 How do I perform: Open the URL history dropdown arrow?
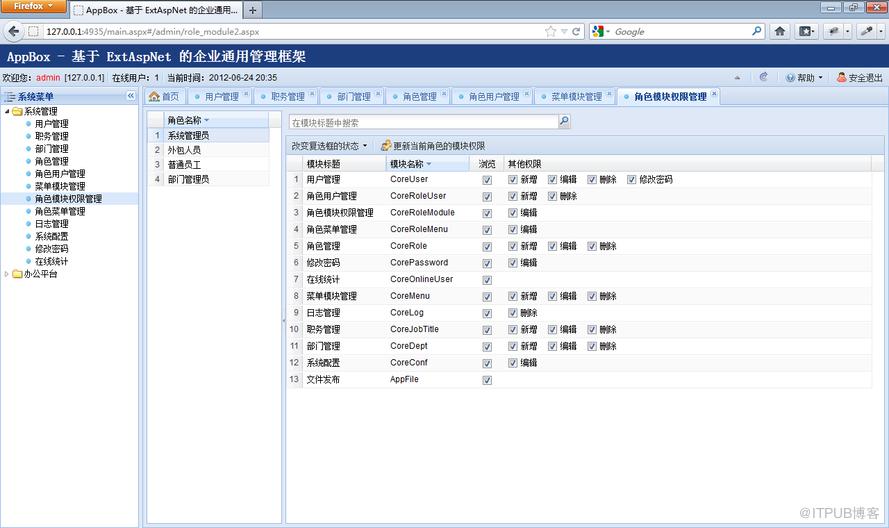564,32
